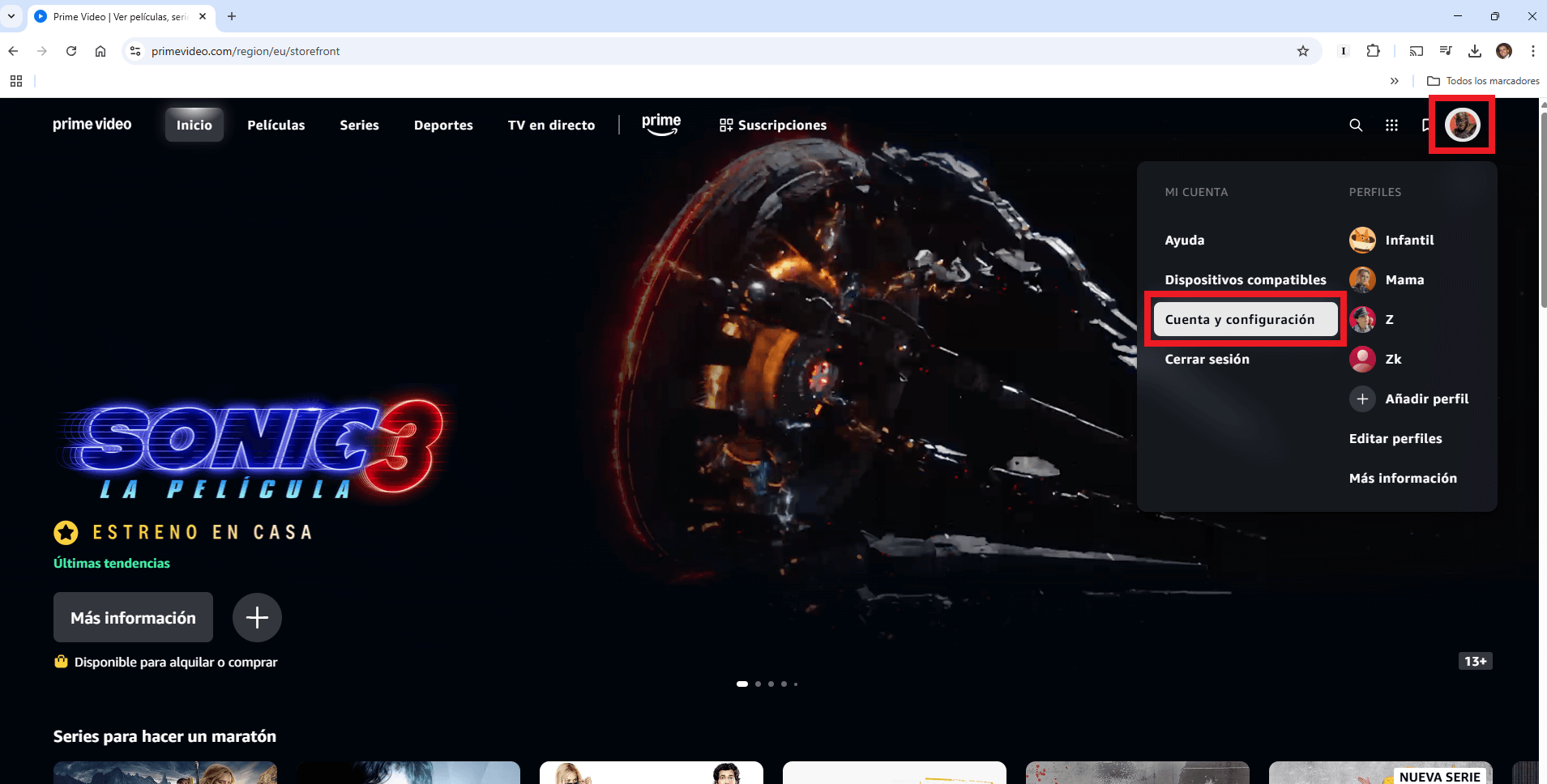
Task: Go back in browser history
Action: 13,51
